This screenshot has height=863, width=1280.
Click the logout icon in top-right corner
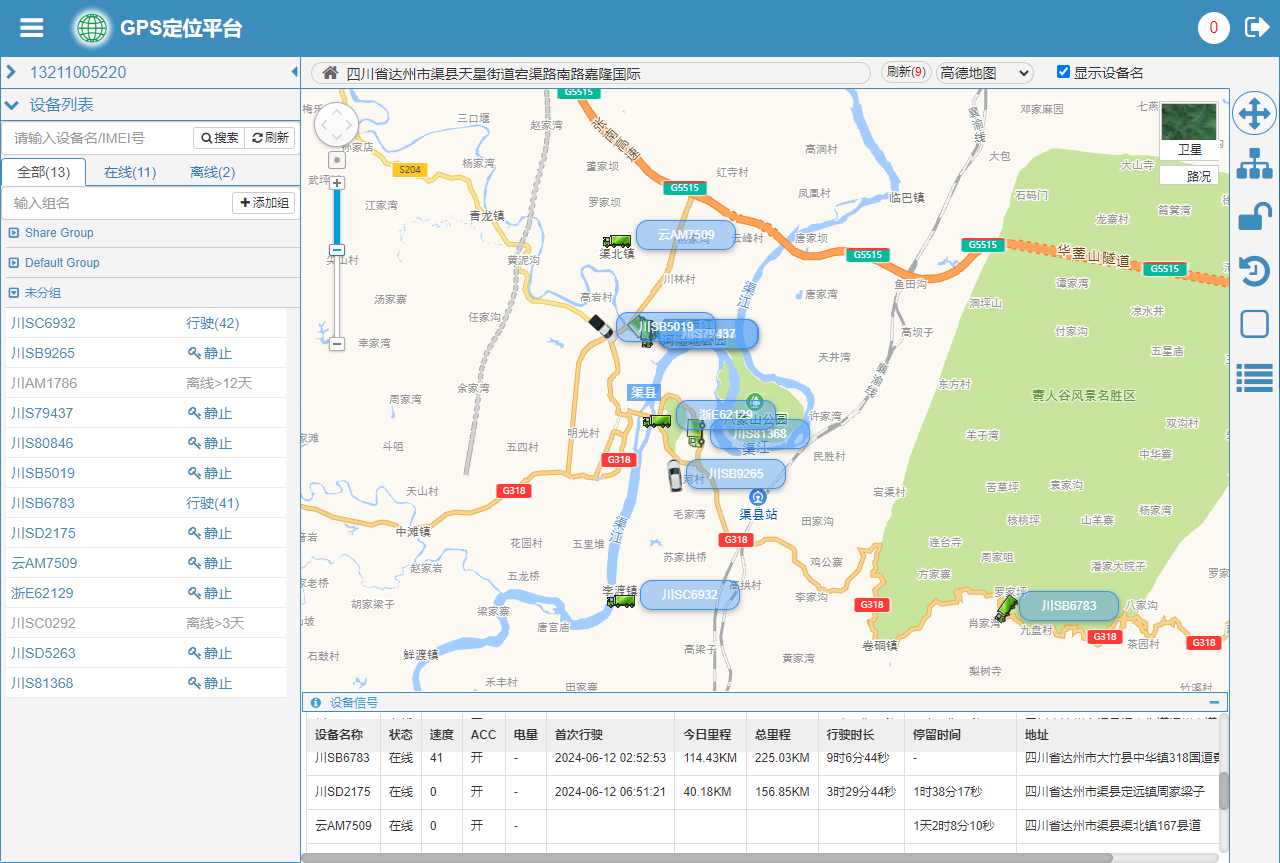[1256, 27]
